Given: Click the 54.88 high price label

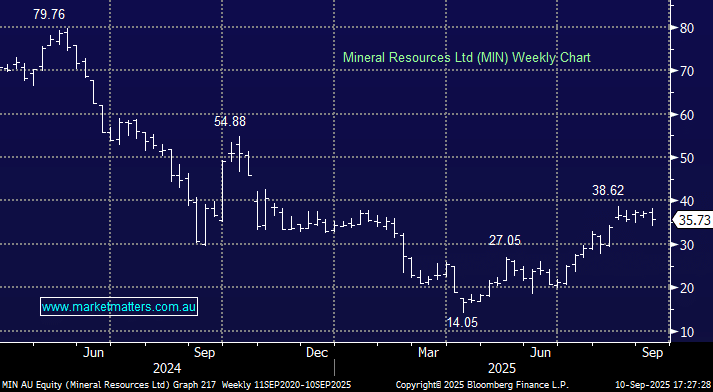Looking at the screenshot, I should tap(230, 121).
